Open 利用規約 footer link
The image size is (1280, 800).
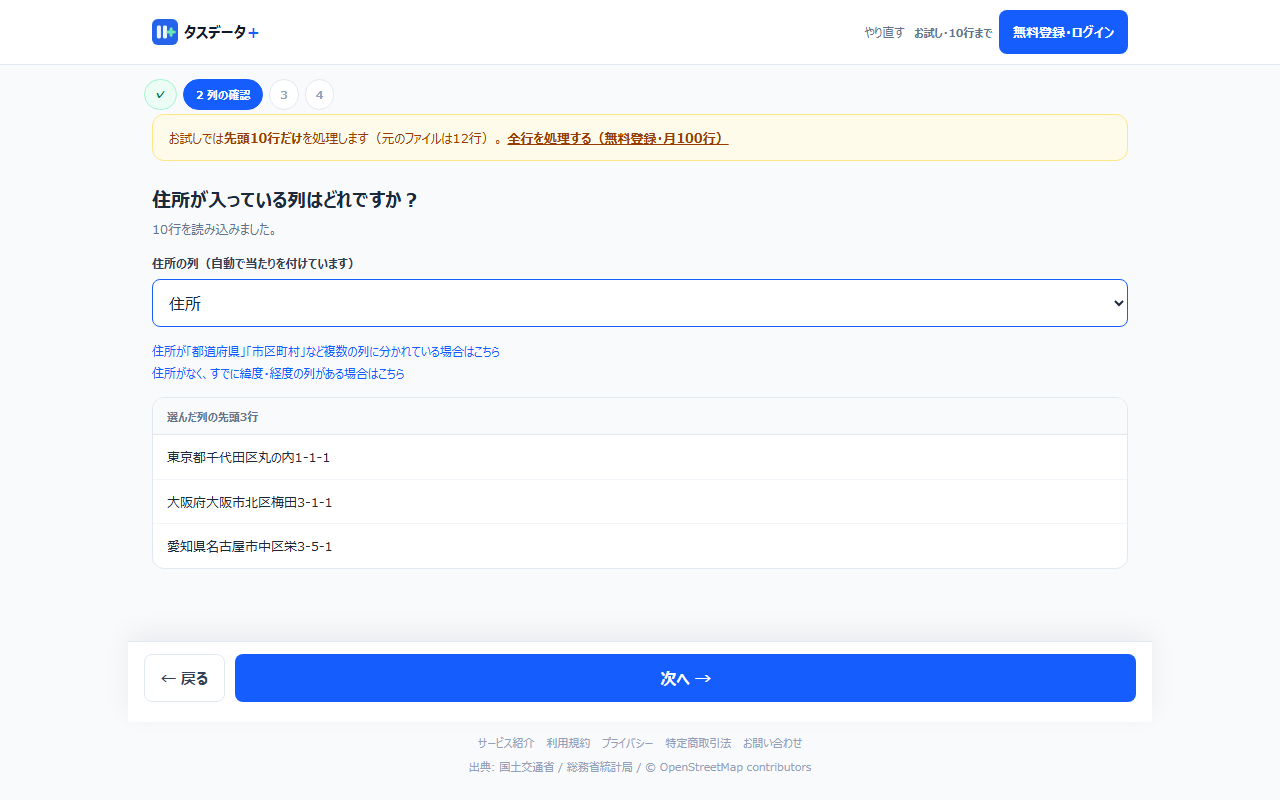pyautogui.click(x=568, y=743)
